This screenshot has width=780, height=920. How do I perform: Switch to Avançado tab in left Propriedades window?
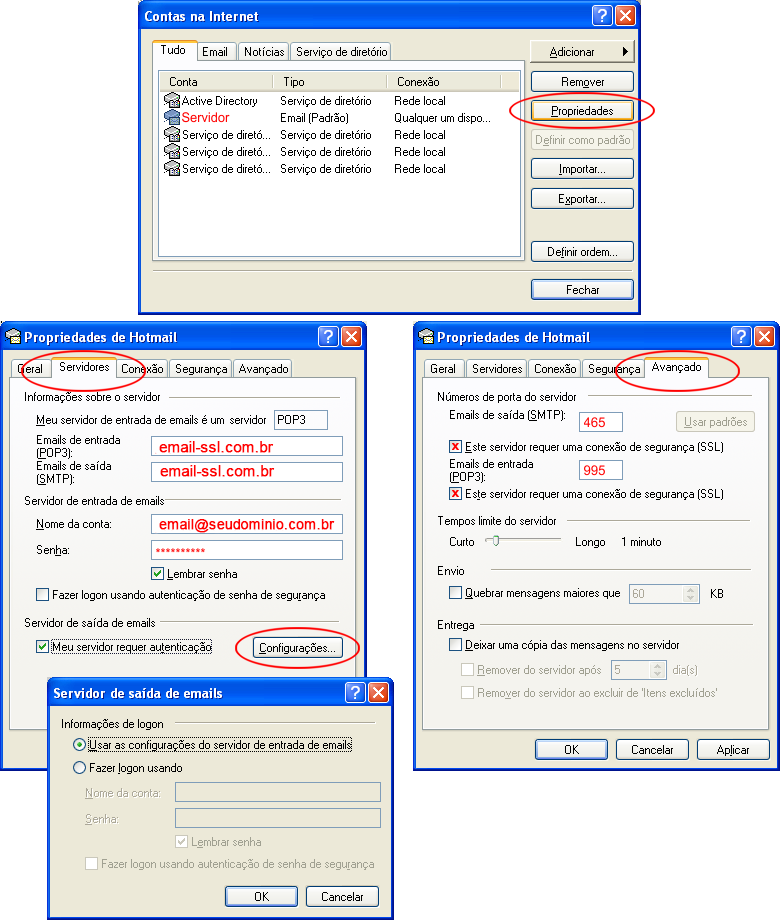click(x=263, y=368)
